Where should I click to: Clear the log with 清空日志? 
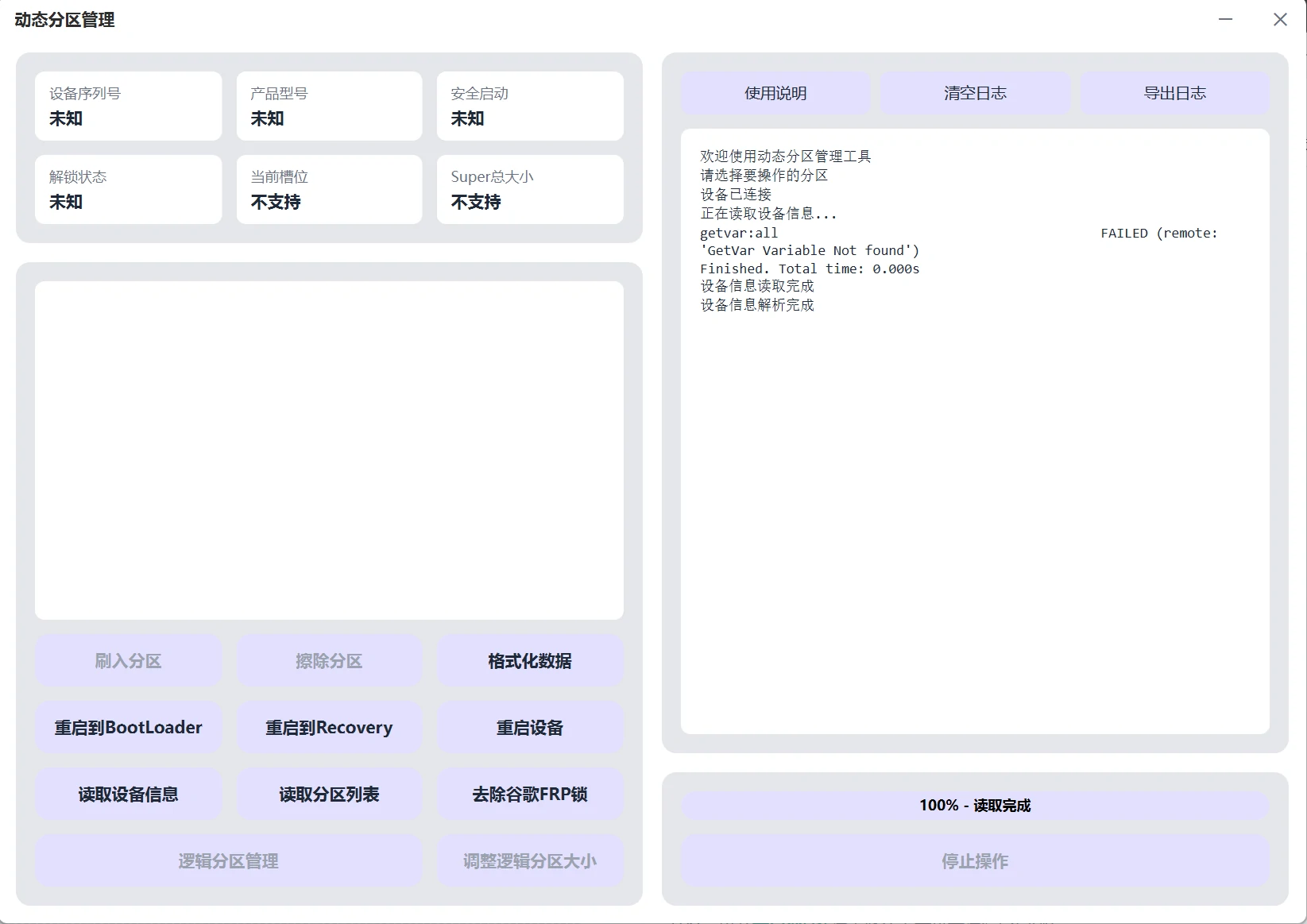tap(975, 93)
